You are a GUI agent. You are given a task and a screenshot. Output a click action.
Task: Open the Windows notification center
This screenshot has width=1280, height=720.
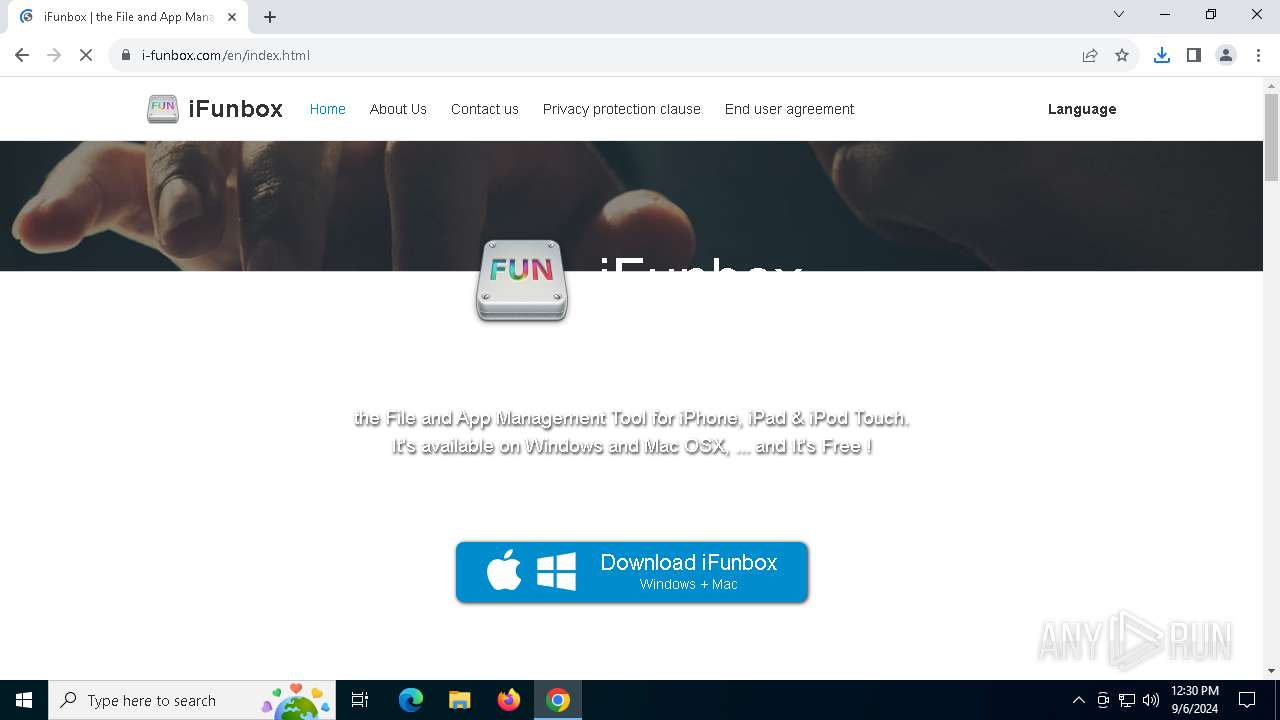pyautogui.click(x=1247, y=700)
